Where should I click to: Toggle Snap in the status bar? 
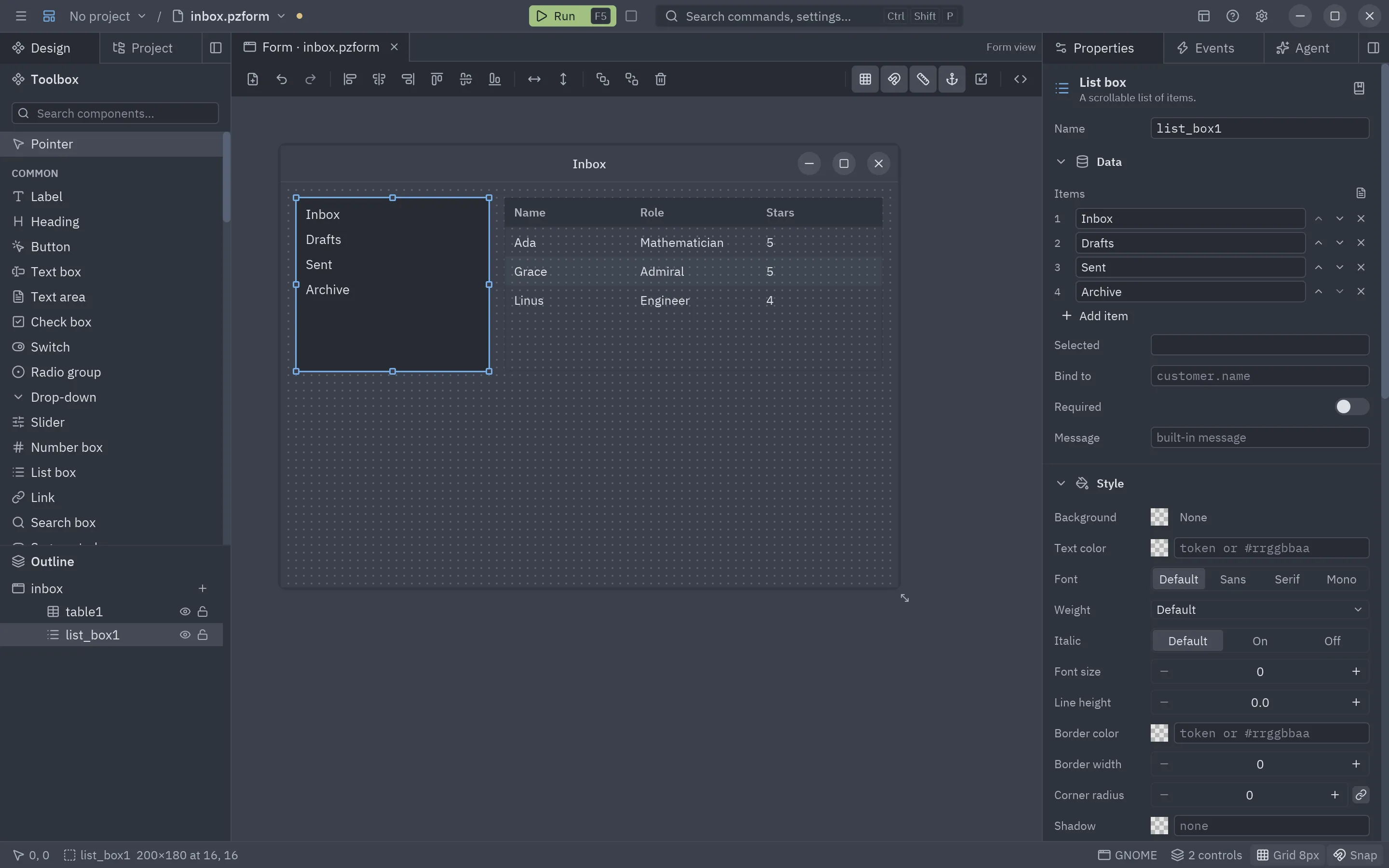tap(1355, 855)
